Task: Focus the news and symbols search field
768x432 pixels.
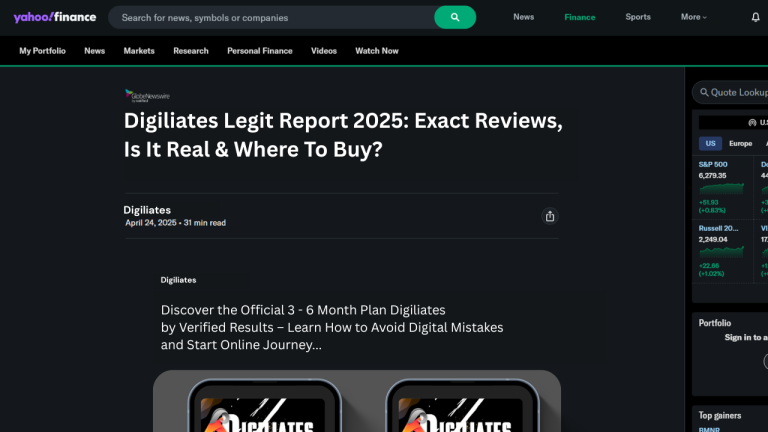Action: pyautogui.click(x=271, y=18)
